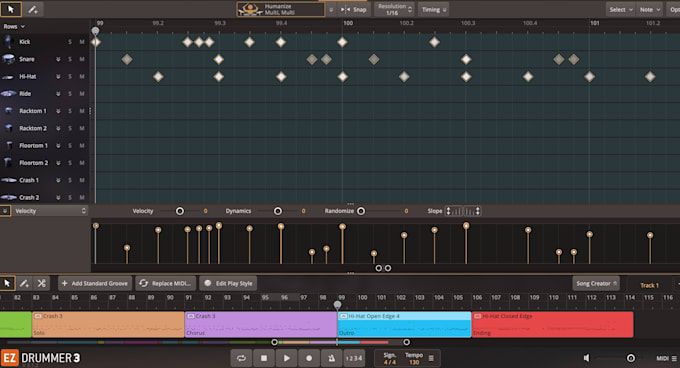Select the purple Chorus song block
This screenshot has height=368, width=680.
(x=261, y=324)
